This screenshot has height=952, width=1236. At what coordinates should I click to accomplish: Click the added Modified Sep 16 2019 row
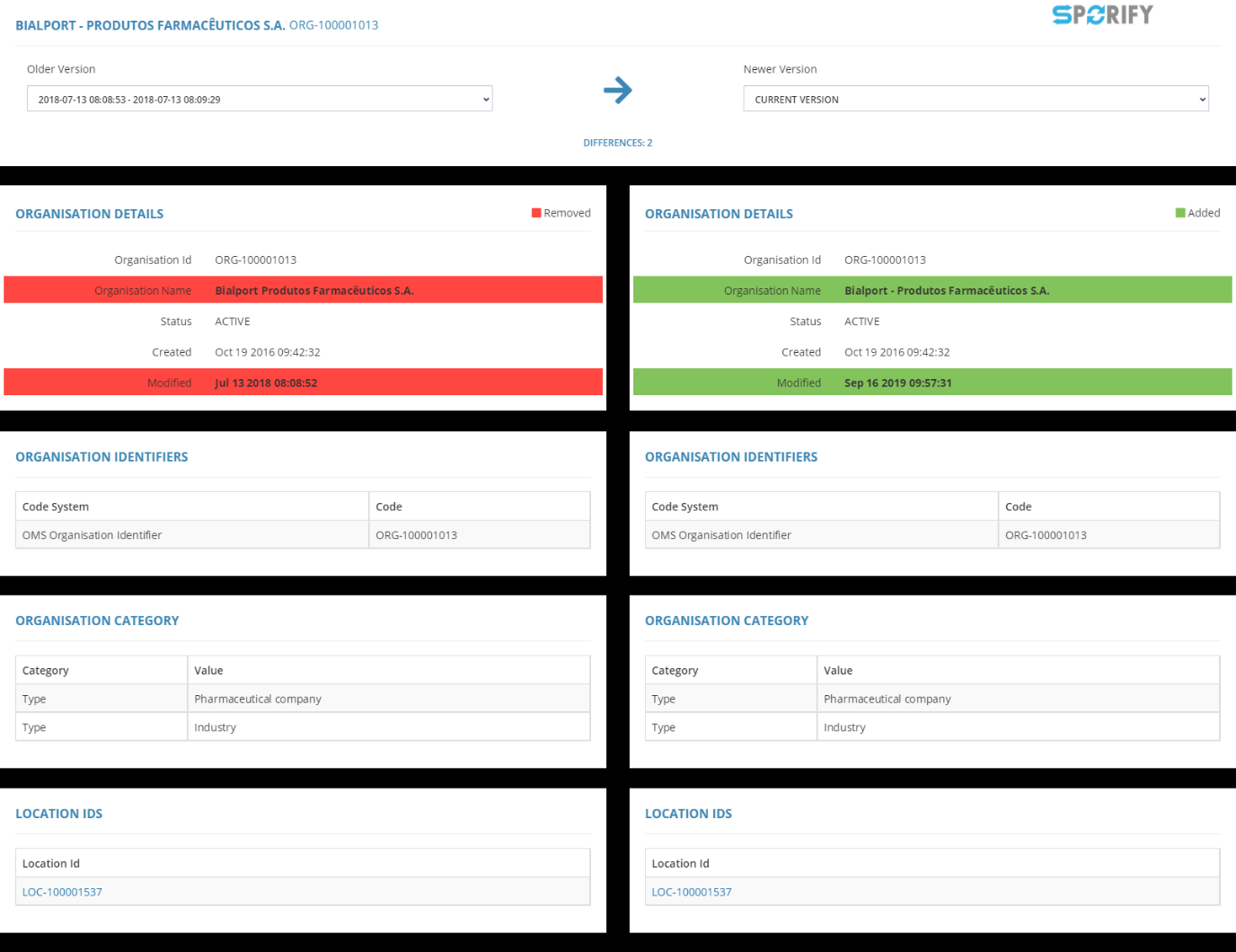coord(932,383)
